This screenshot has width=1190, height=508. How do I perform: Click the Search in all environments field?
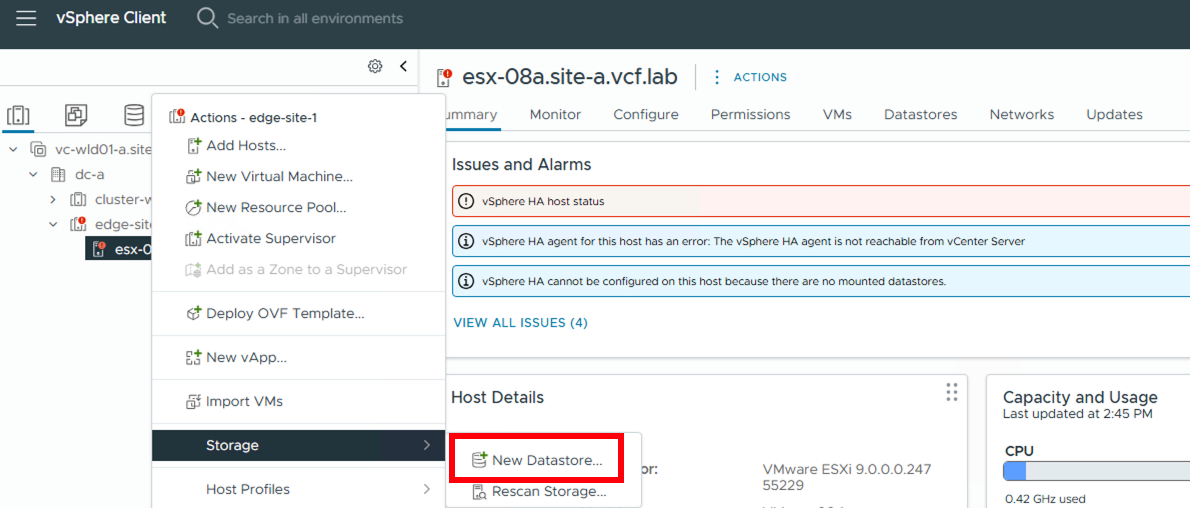click(315, 18)
